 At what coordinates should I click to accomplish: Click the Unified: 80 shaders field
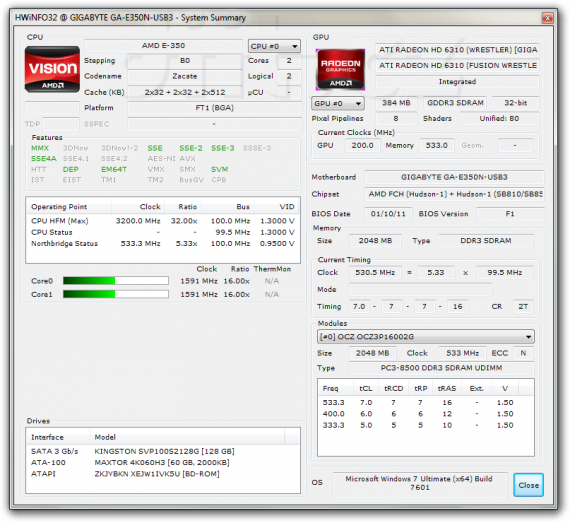(x=499, y=118)
